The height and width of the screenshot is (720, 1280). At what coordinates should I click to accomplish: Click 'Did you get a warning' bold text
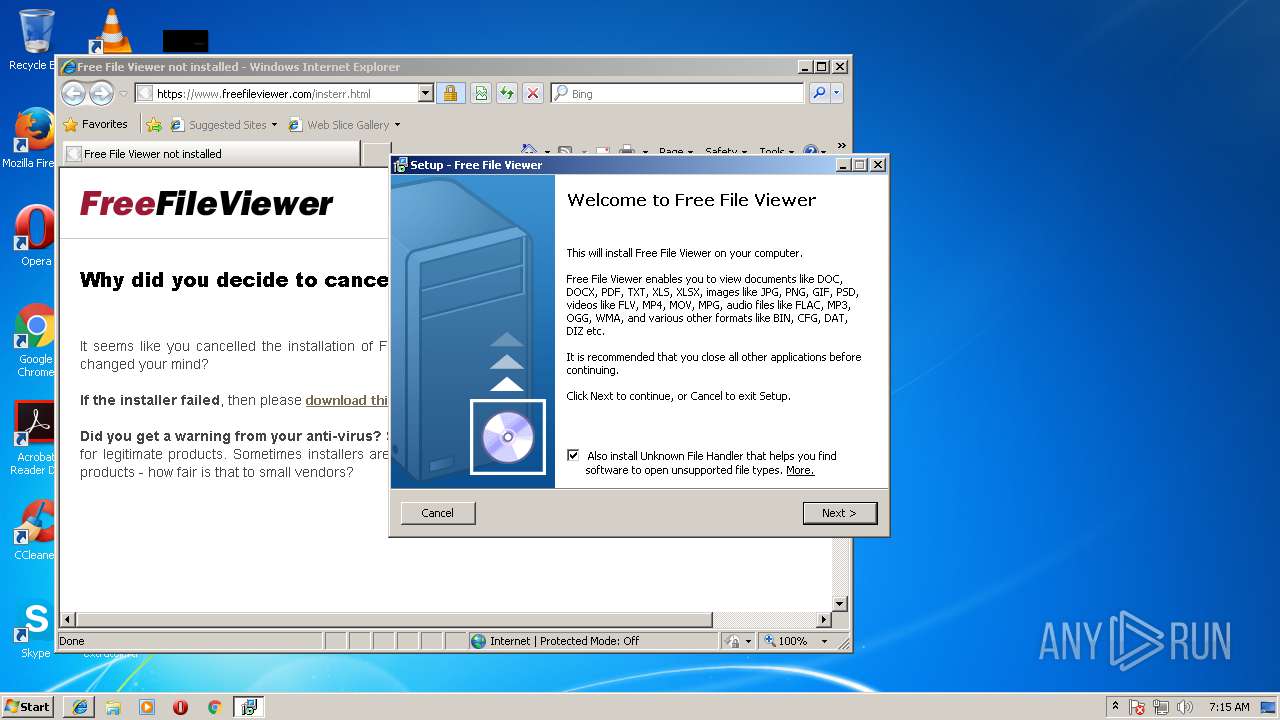pos(231,436)
